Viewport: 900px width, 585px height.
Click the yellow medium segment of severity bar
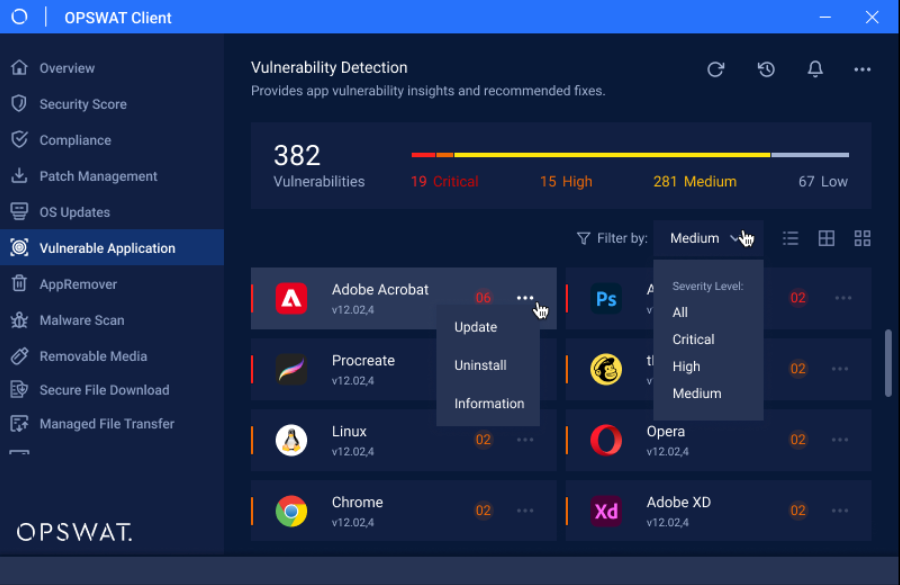click(x=612, y=154)
